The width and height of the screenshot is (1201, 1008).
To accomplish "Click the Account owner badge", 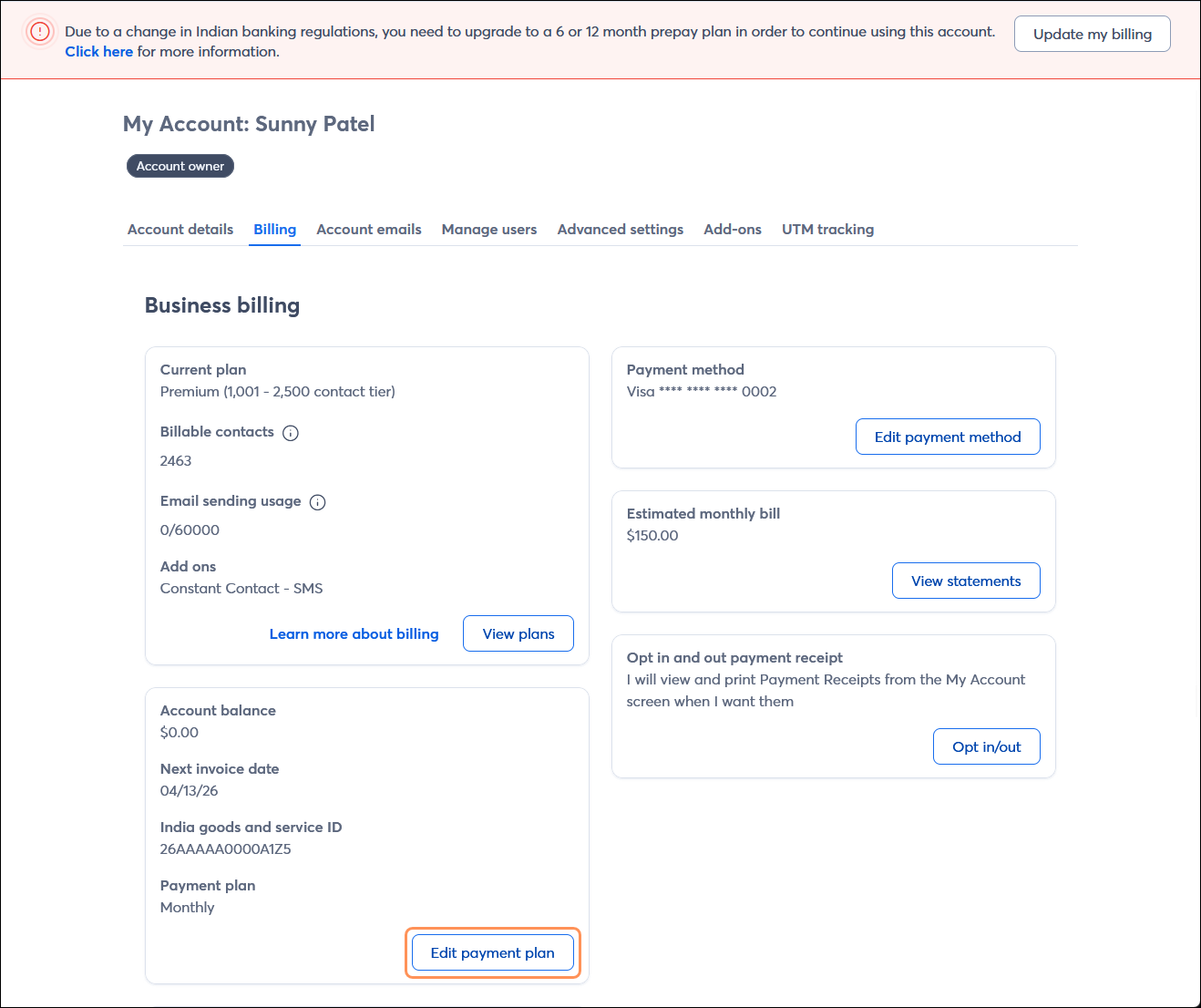I will (x=180, y=166).
